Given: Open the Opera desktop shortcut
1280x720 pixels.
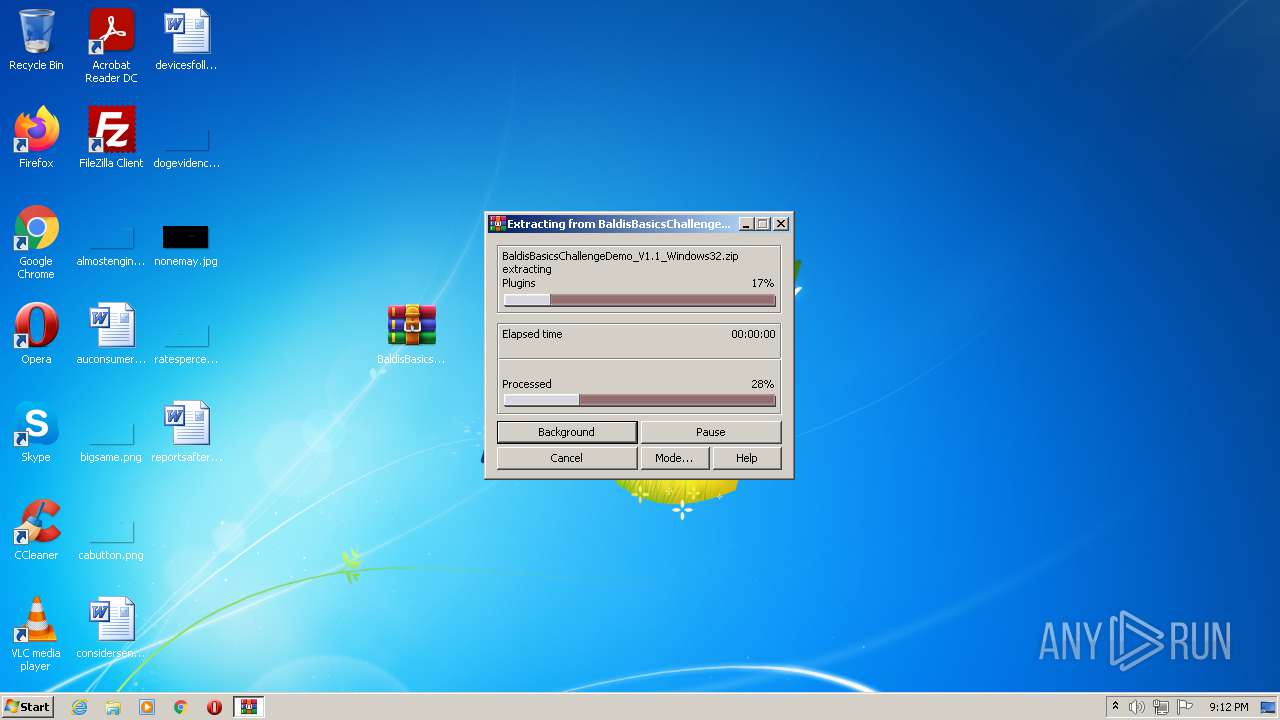Looking at the screenshot, I should pyautogui.click(x=36, y=334).
